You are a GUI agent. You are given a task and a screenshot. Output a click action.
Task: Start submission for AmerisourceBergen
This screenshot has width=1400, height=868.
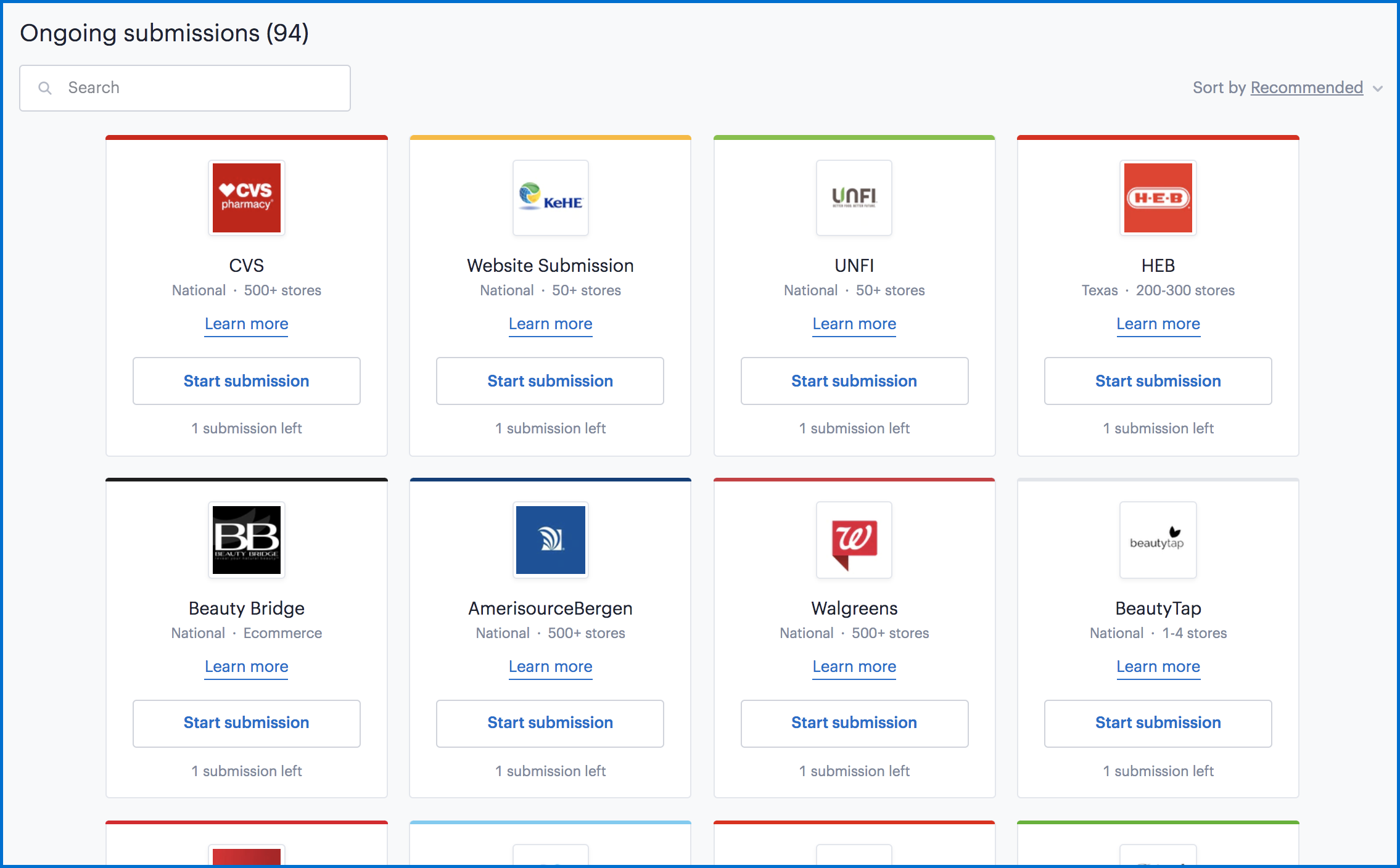pos(550,723)
